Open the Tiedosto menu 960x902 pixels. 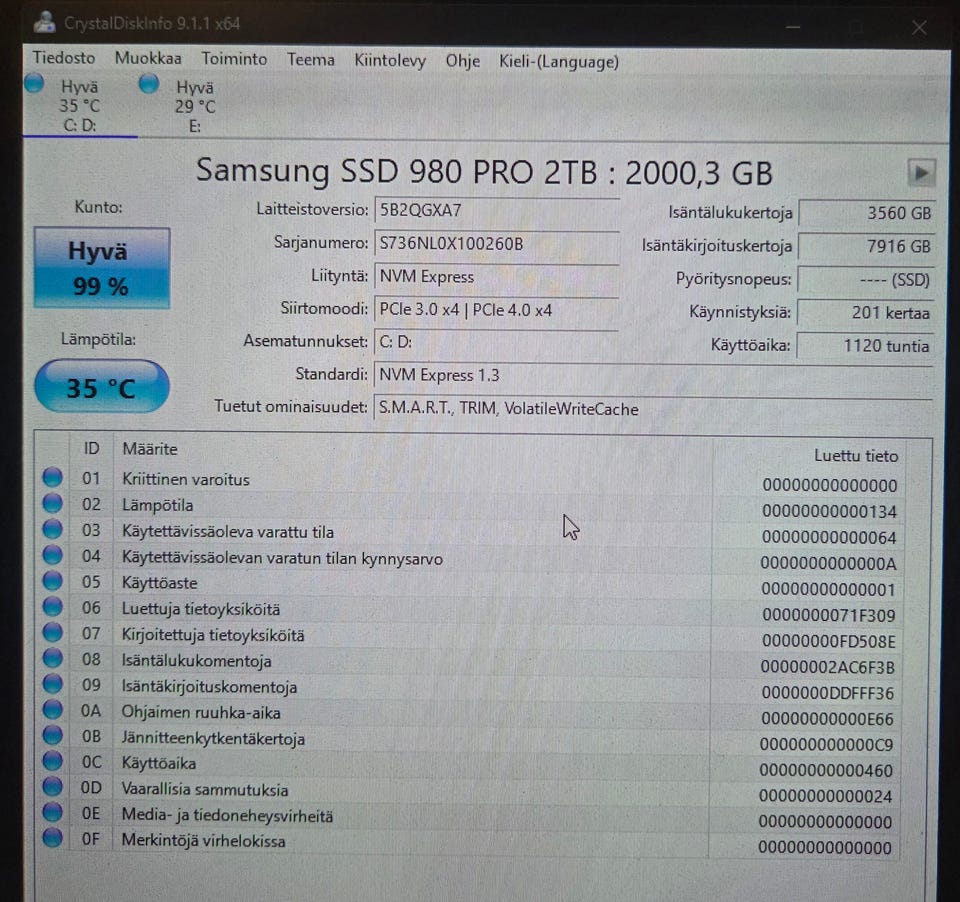[64, 58]
